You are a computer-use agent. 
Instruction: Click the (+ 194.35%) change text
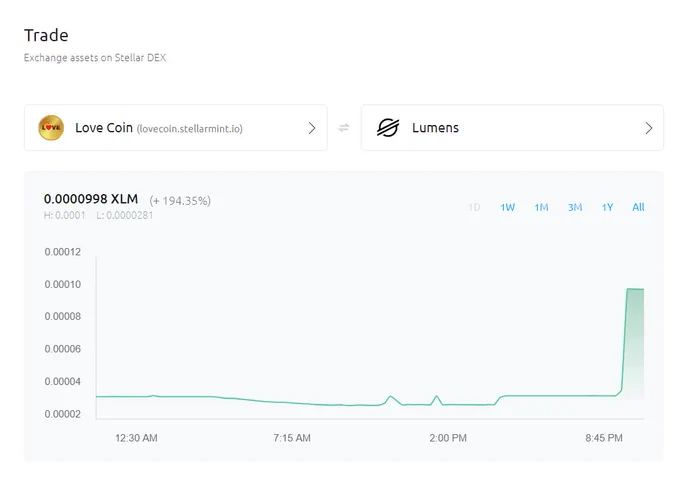180,201
